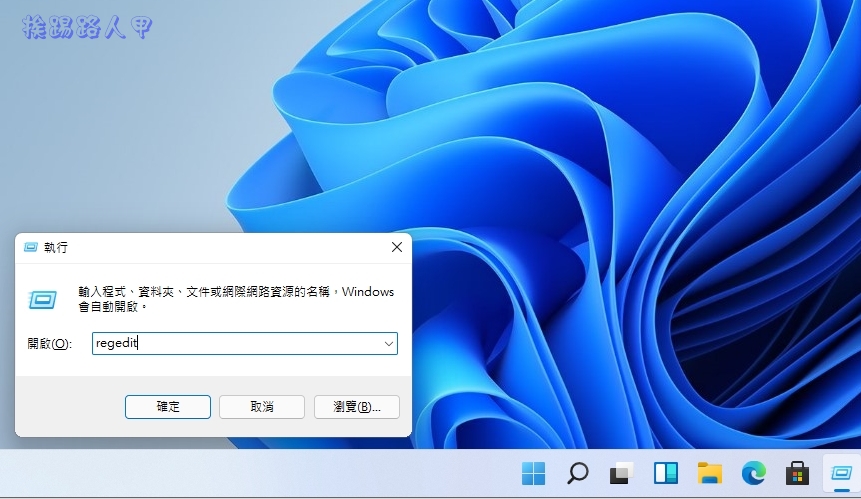Open the Windows Start menu

click(533, 473)
